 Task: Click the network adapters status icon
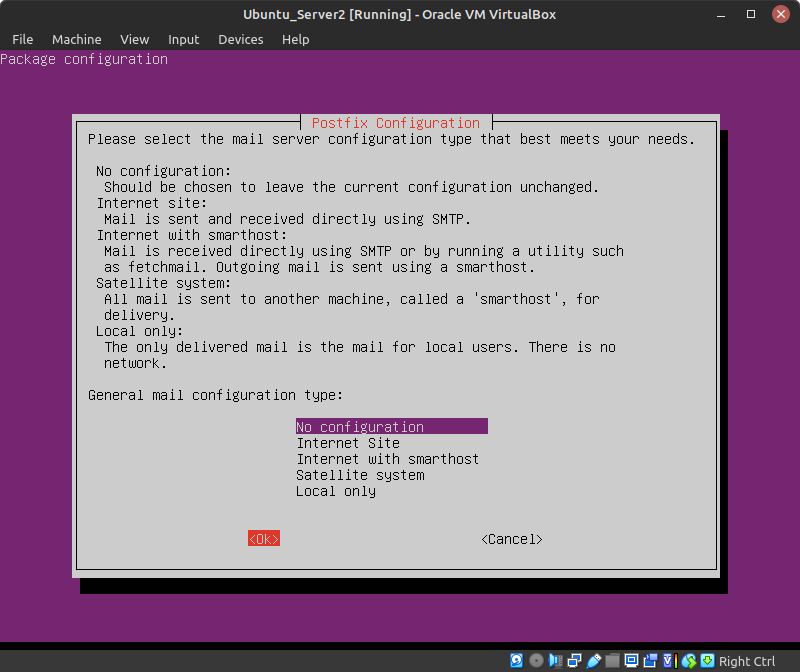coord(574,661)
